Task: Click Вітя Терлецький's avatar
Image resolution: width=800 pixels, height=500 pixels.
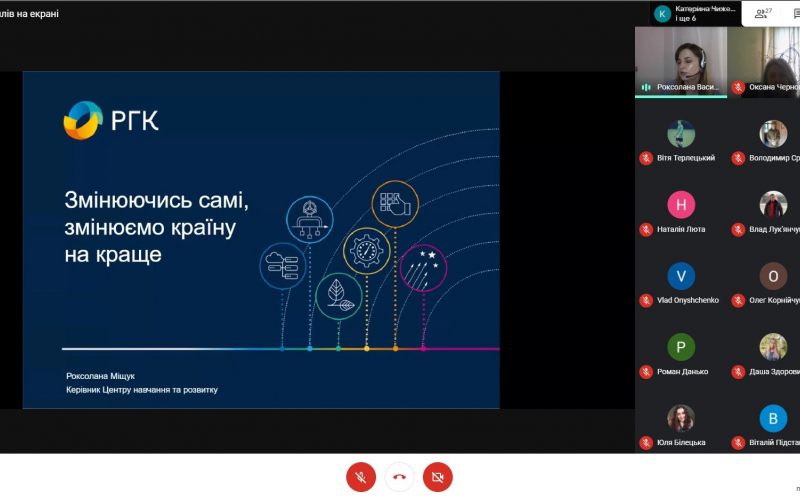Action: tap(681, 133)
